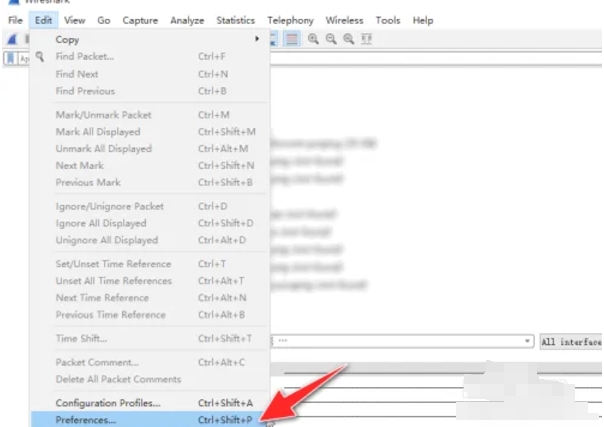The height and width of the screenshot is (427, 604).
Task: Click the shark fin start capture icon
Action: pyautogui.click(x=11, y=39)
